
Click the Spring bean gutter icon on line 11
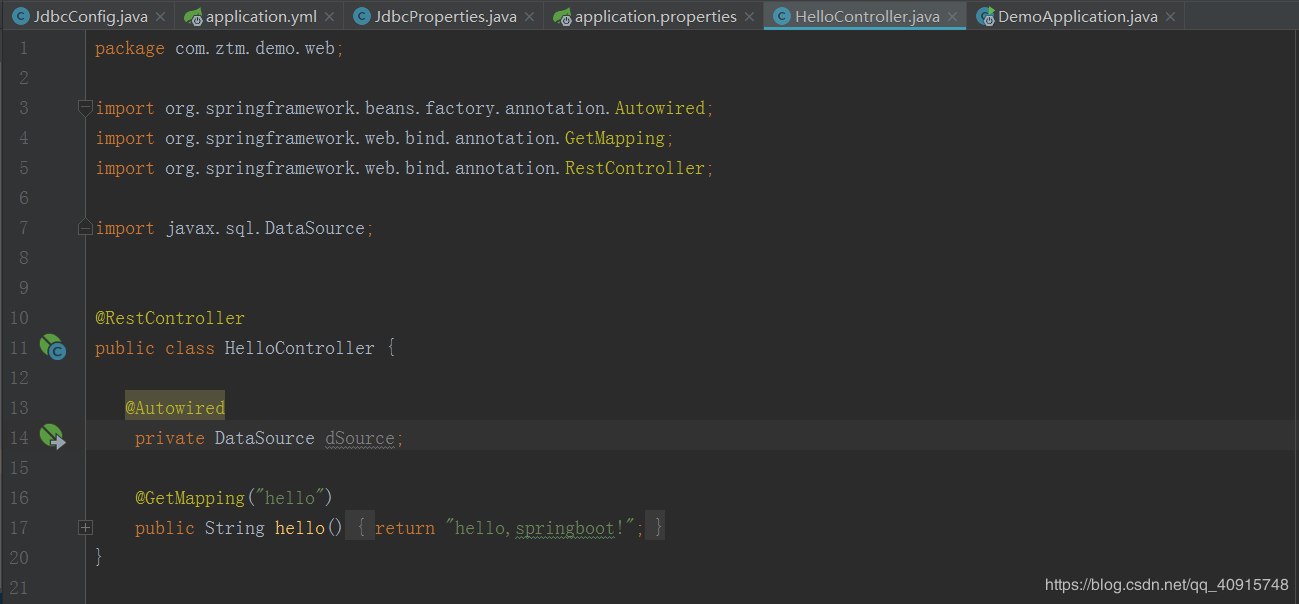click(52, 348)
